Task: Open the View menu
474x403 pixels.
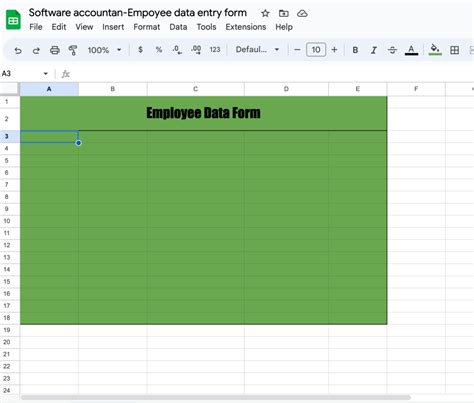Action: (x=84, y=27)
